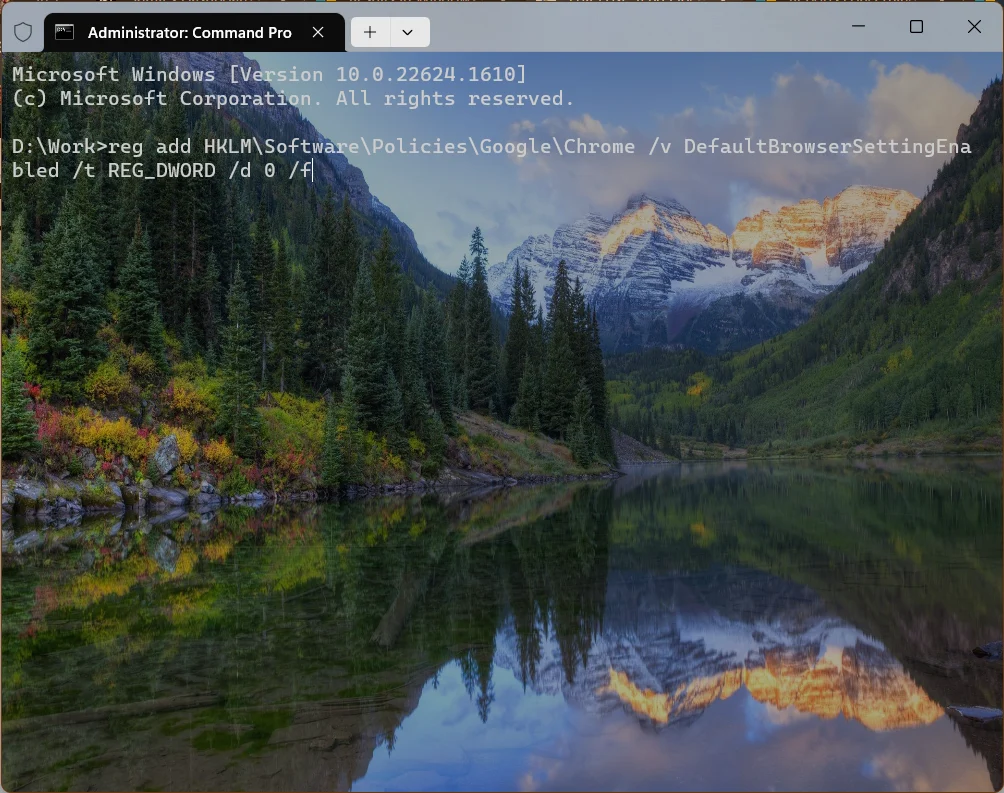
Task: Click the administrator shield icon
Action: click(23, 31)
